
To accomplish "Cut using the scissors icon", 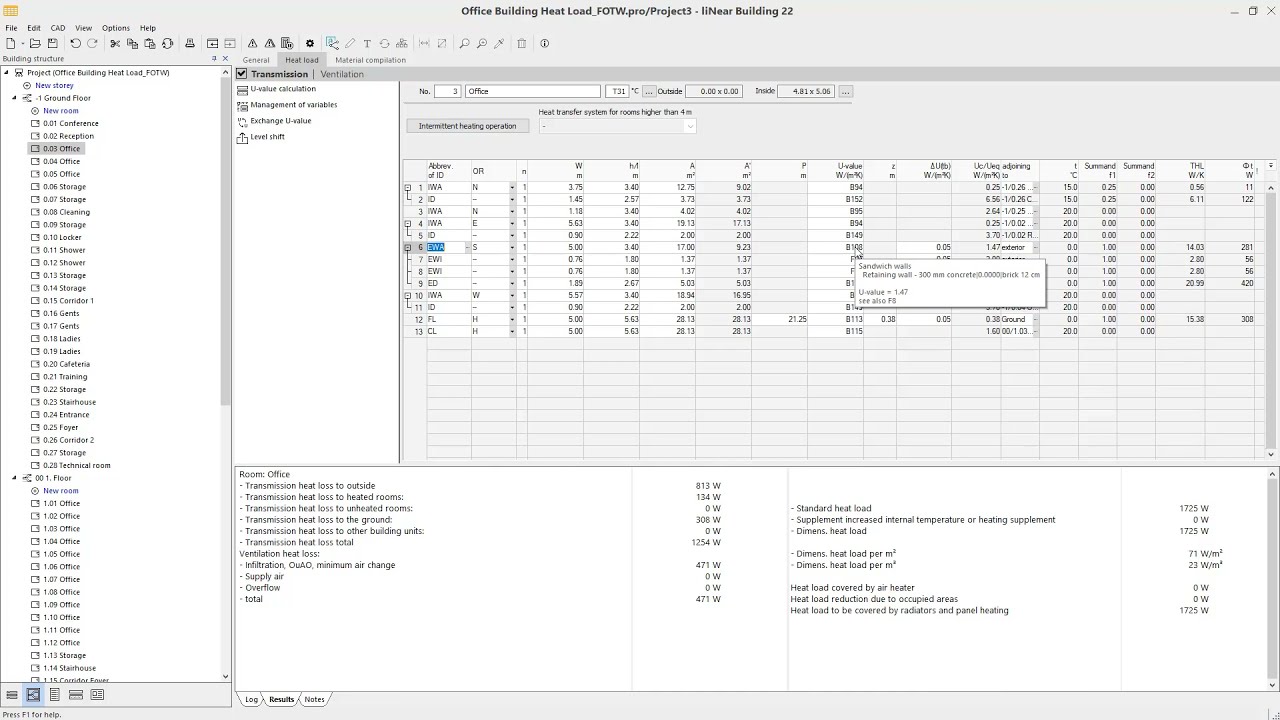I will [x=115, y=43].
